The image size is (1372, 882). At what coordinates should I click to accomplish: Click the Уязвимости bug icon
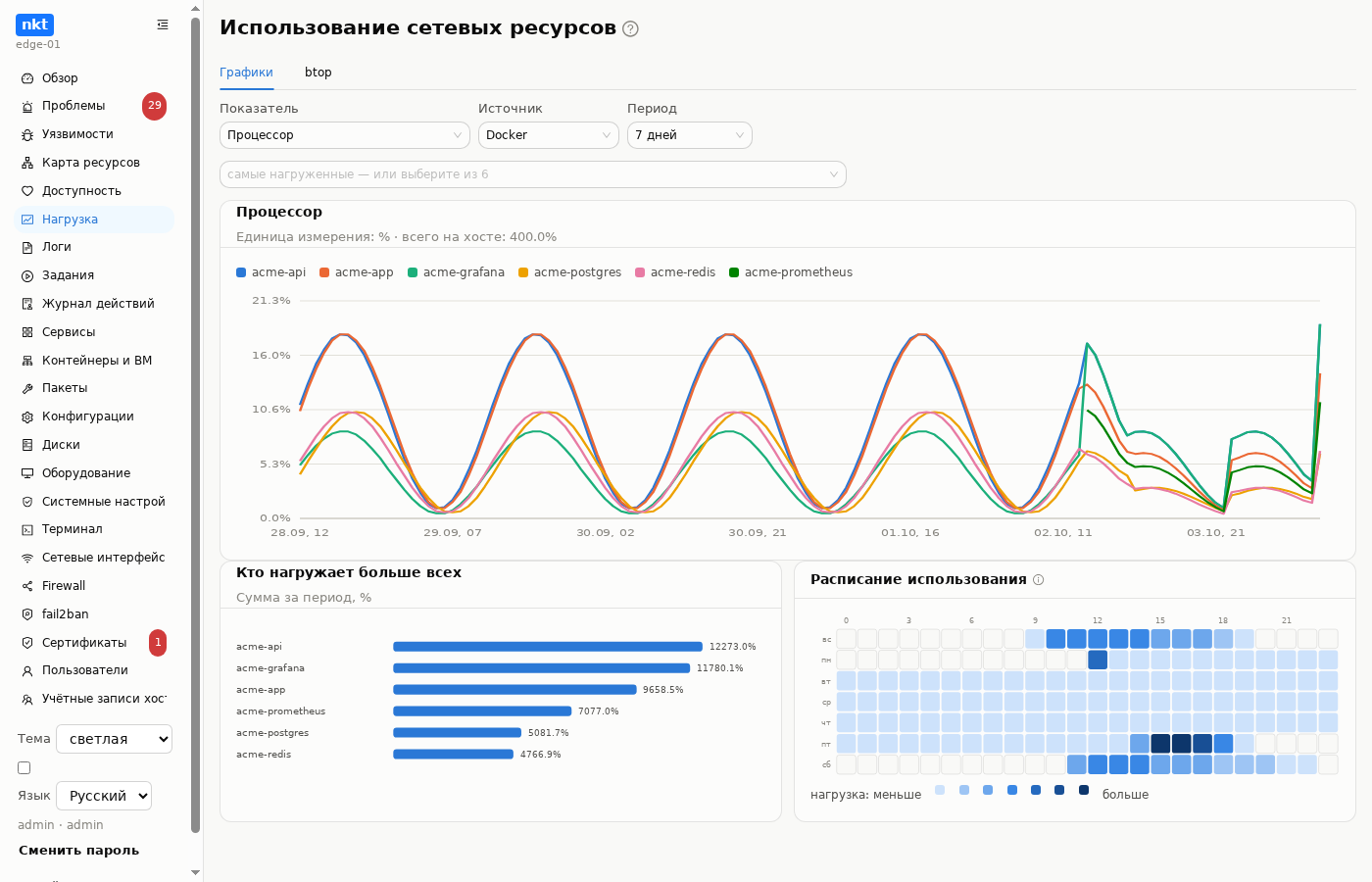point(27,134)
